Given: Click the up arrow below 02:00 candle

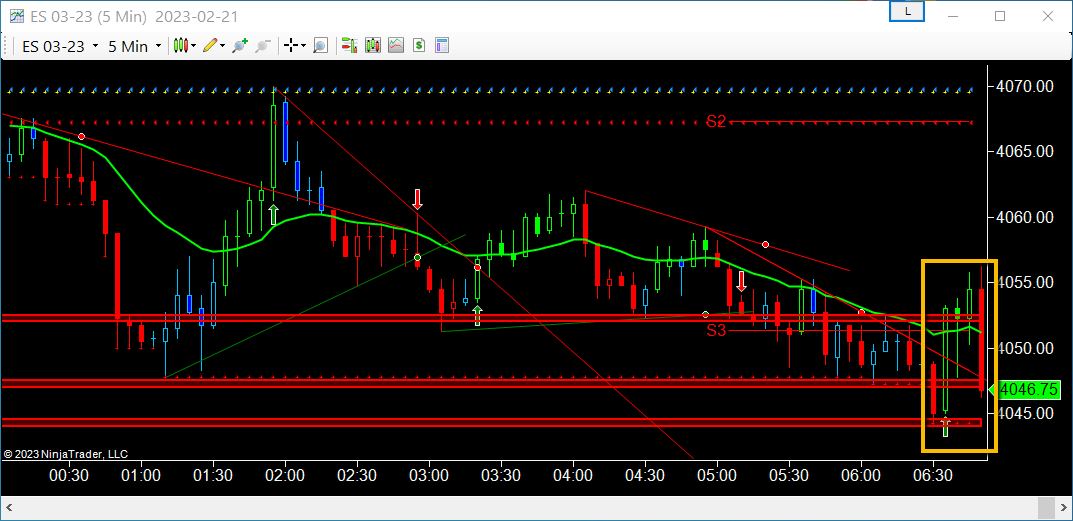Looking at the screenshot, I should tap(273, 214).
